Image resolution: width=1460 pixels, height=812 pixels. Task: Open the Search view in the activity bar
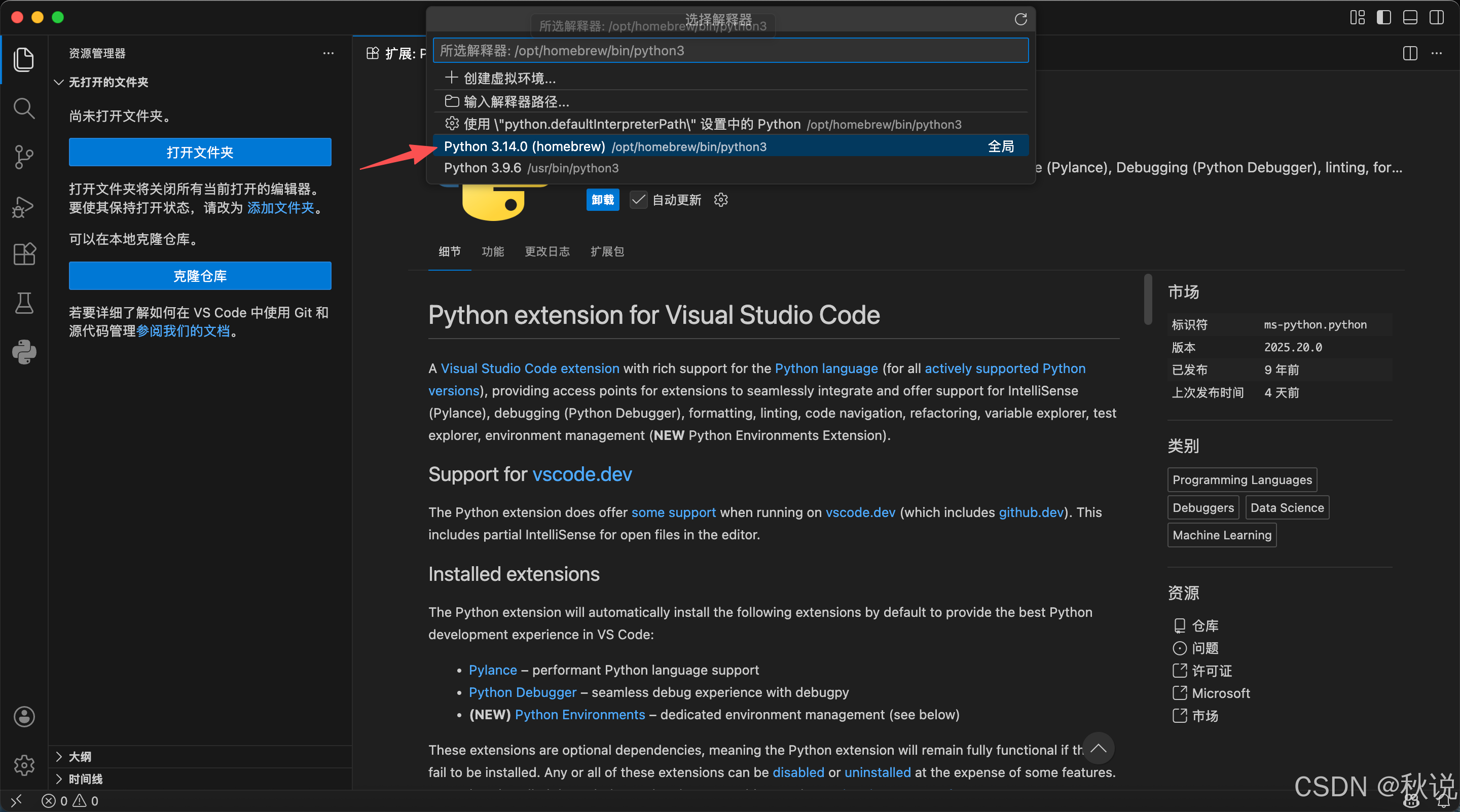[24, 108]
